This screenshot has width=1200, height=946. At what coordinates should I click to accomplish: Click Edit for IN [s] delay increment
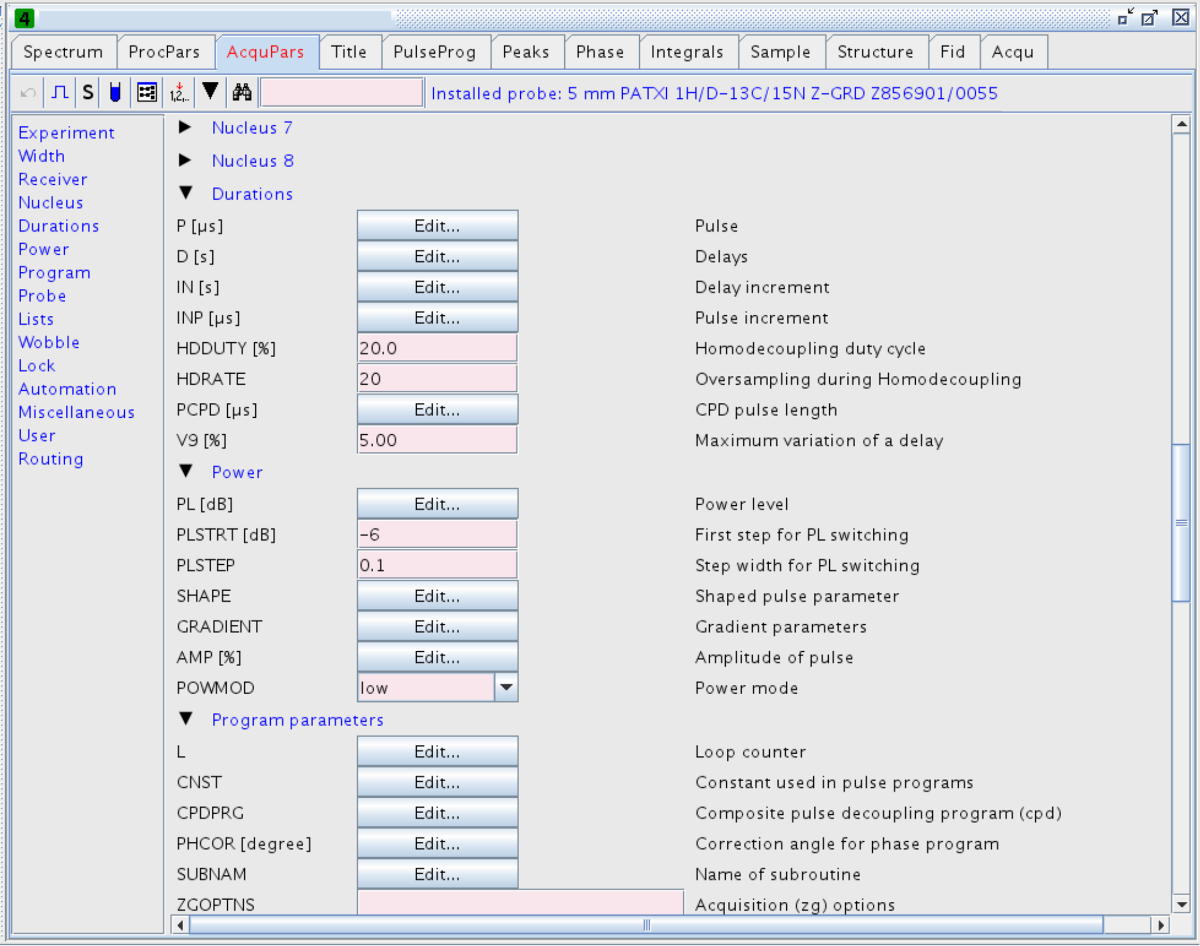(x=437, y=287)
